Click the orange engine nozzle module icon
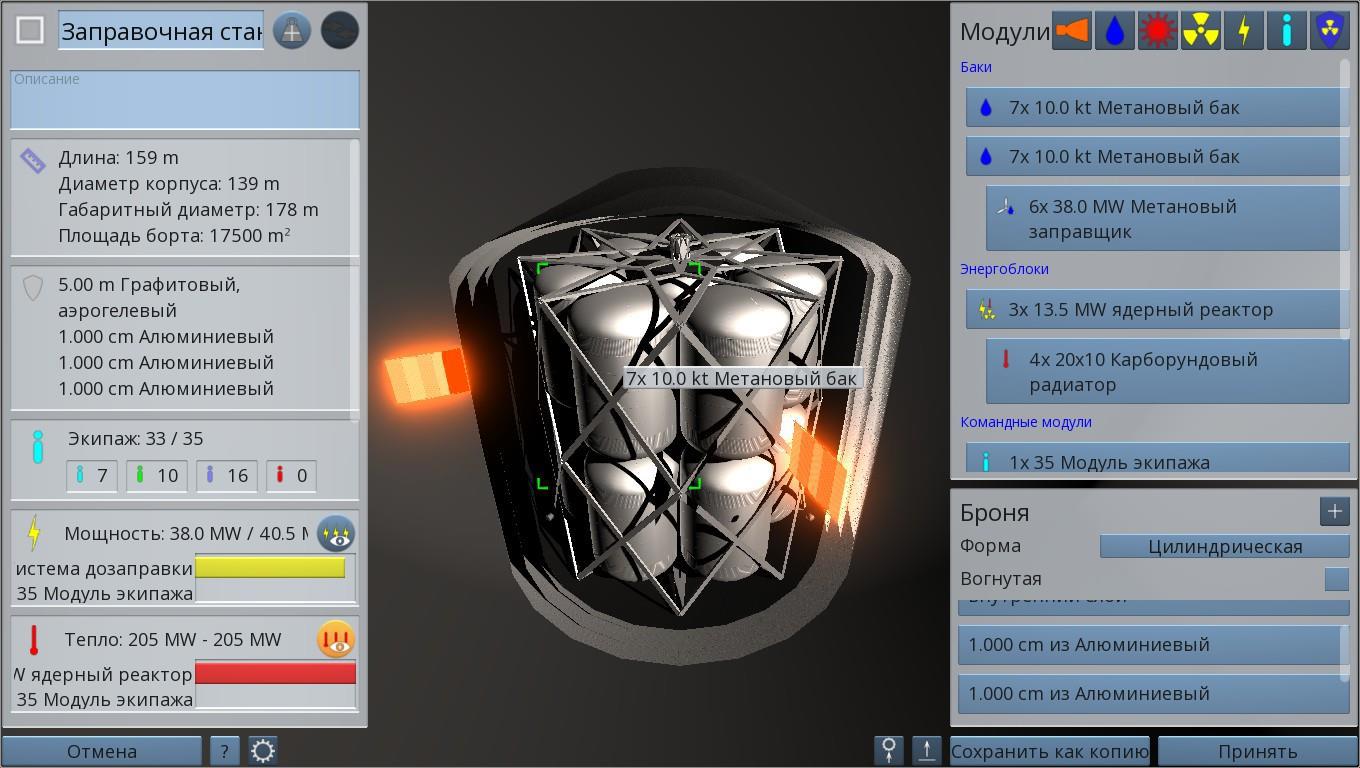1360x768 pixels. point(1071,31)
